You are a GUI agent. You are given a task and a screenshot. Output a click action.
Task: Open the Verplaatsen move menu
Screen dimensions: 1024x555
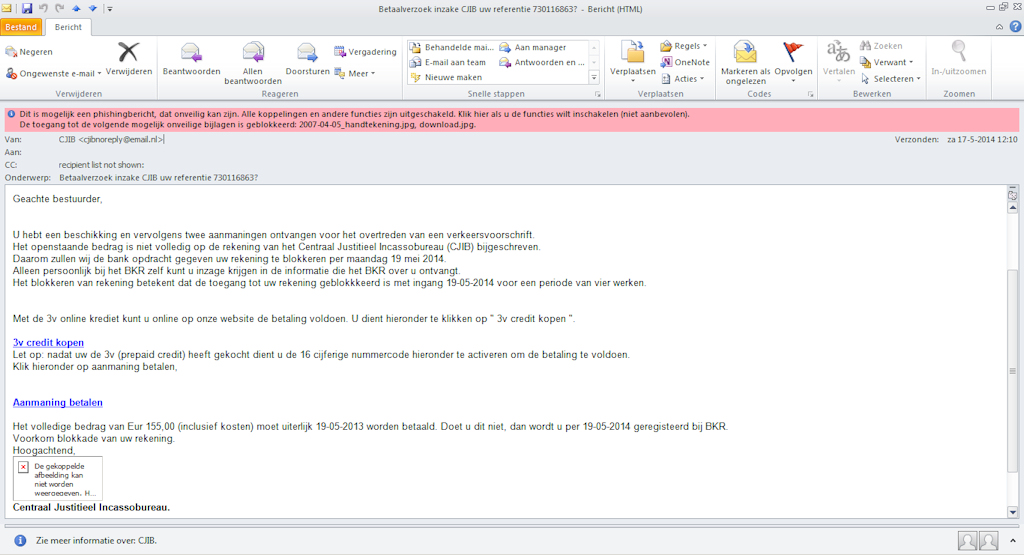632,63
